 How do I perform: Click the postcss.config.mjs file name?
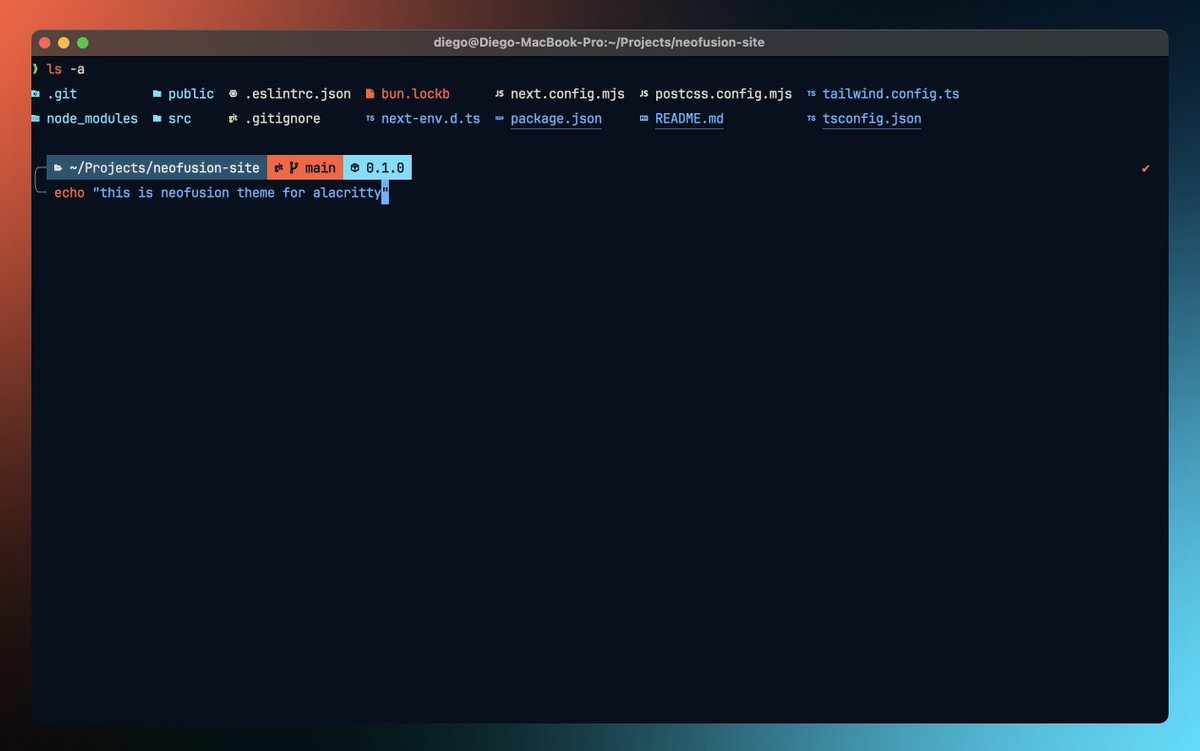tap(723, 94)
